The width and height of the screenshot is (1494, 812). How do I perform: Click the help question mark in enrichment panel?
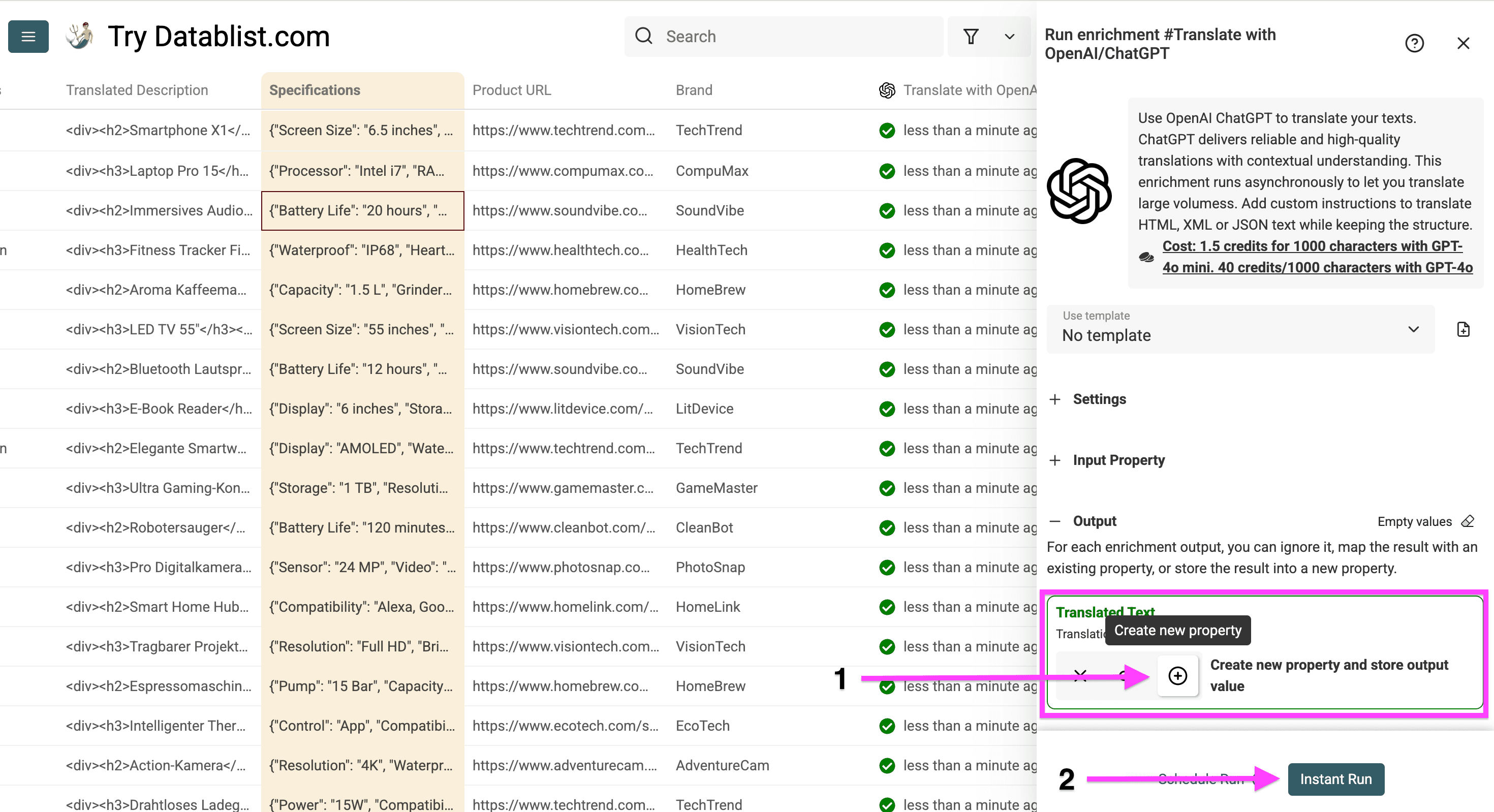pos(1415,43)
